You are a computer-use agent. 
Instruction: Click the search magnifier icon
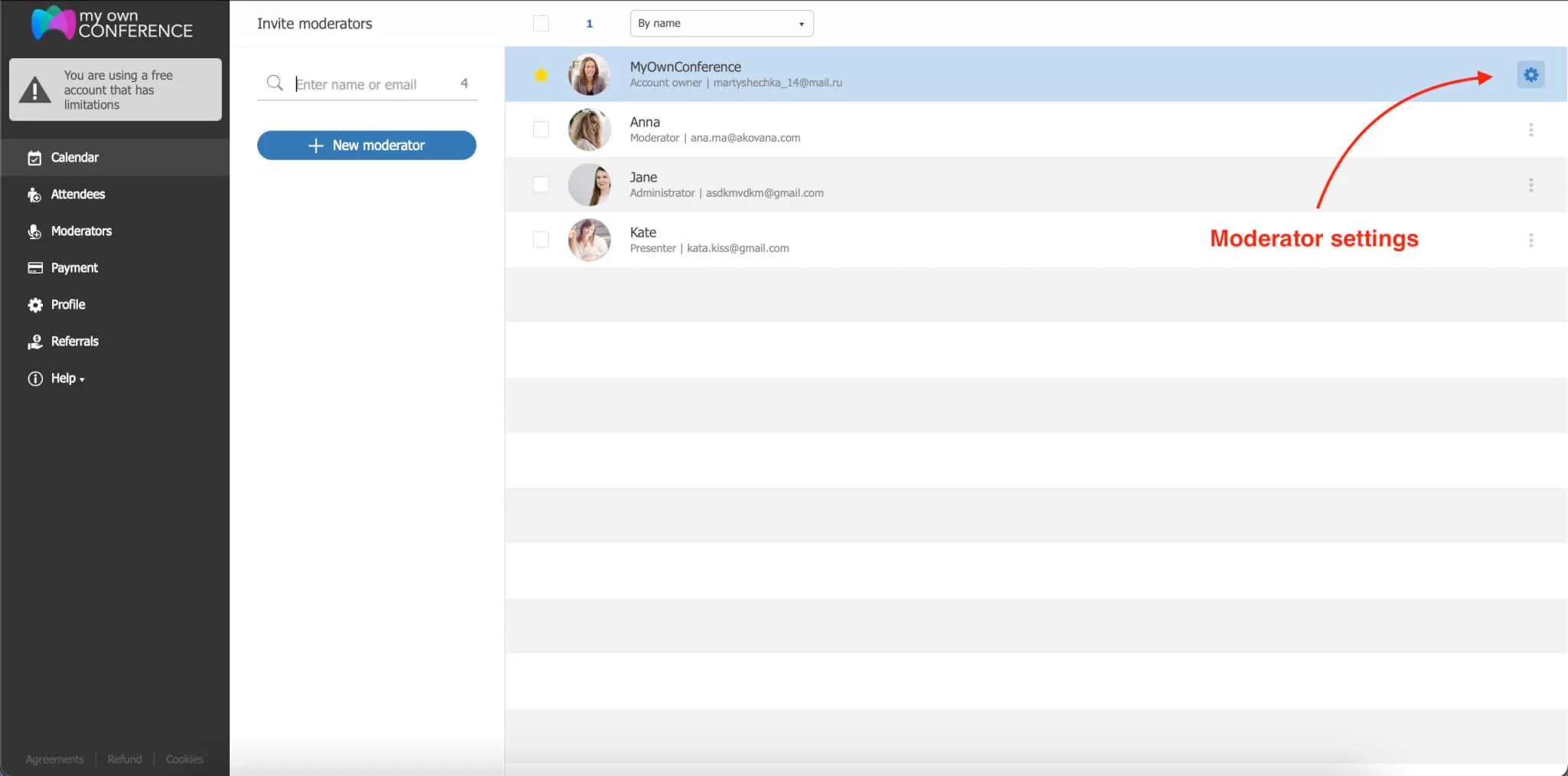274,83
